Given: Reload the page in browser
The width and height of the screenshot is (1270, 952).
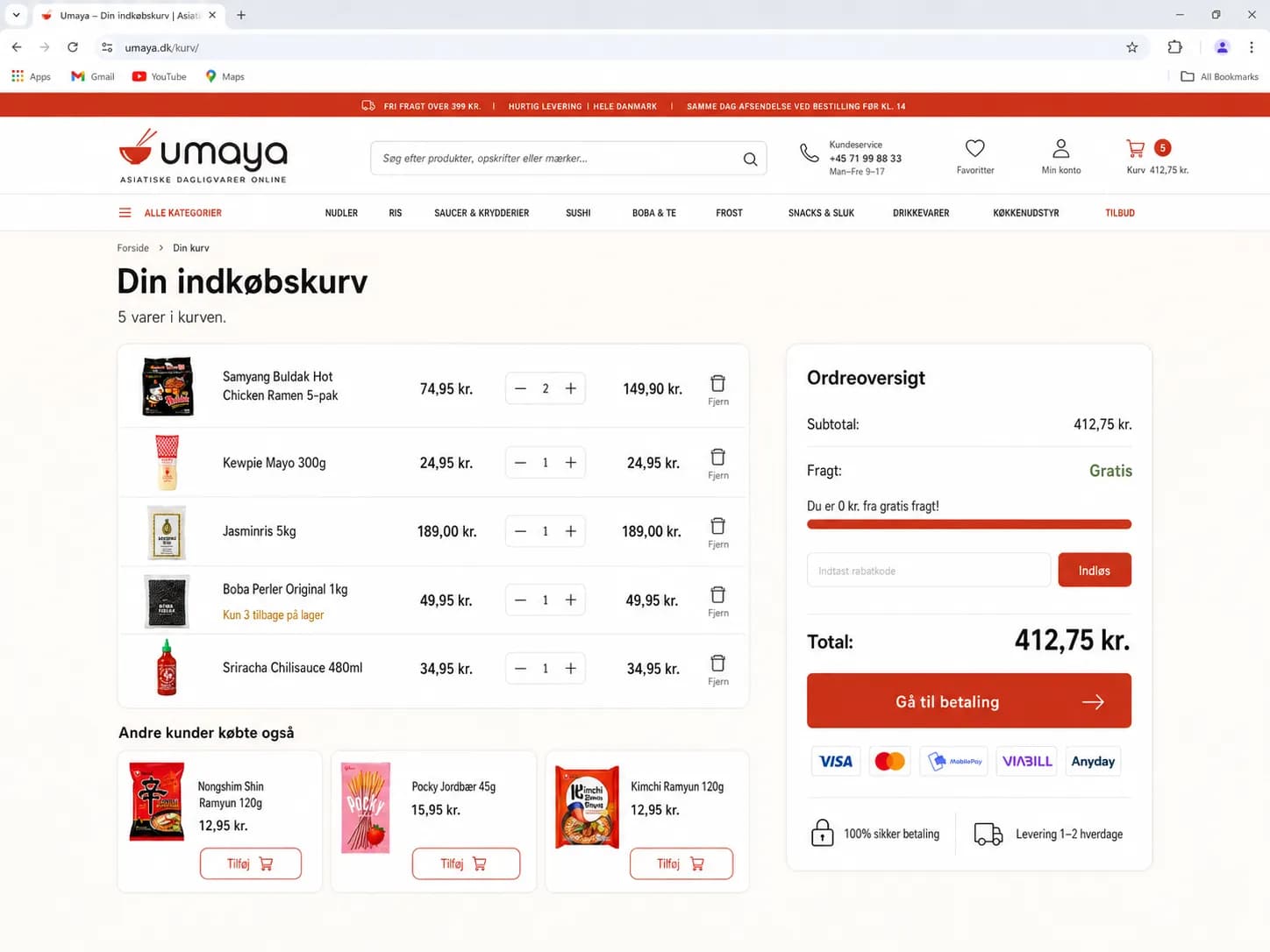Looking at the screenshot, I should (73, 47).
